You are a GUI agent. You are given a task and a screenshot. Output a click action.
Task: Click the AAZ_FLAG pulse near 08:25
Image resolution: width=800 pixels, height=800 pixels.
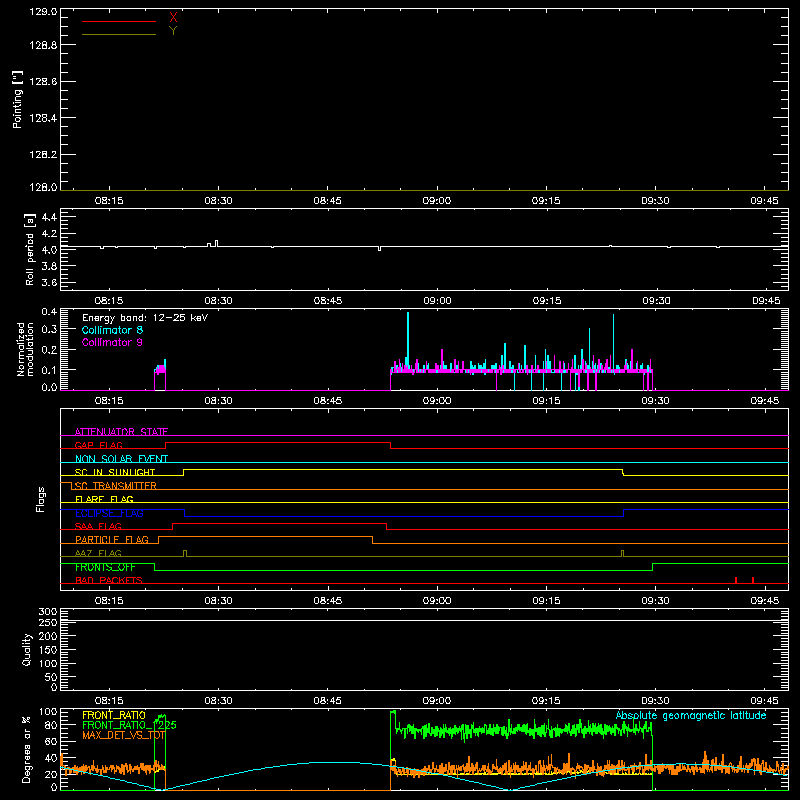185,554
